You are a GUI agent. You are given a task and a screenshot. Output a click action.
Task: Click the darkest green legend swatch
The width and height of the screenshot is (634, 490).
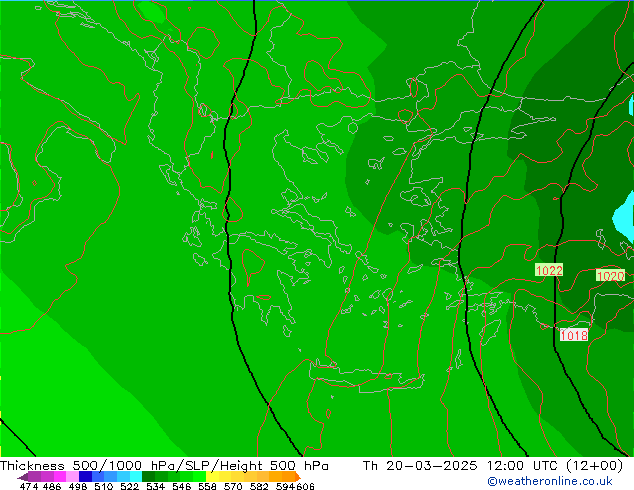[x=148, y=477]
